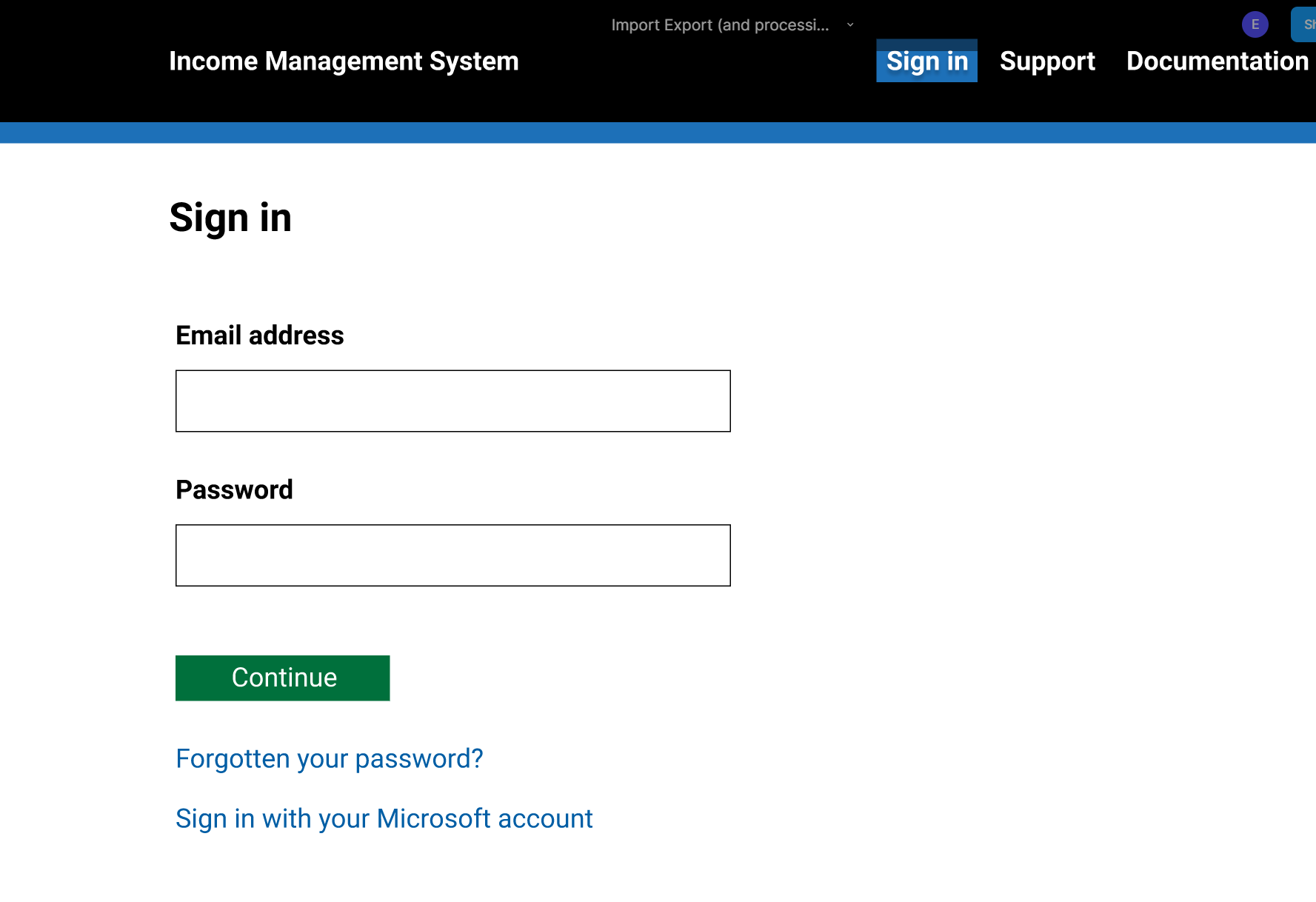Image resolution: width=1316 pixels, height=902 pixels.
Task: Open the Forgotten your password link
Action: tap(329, 758)
